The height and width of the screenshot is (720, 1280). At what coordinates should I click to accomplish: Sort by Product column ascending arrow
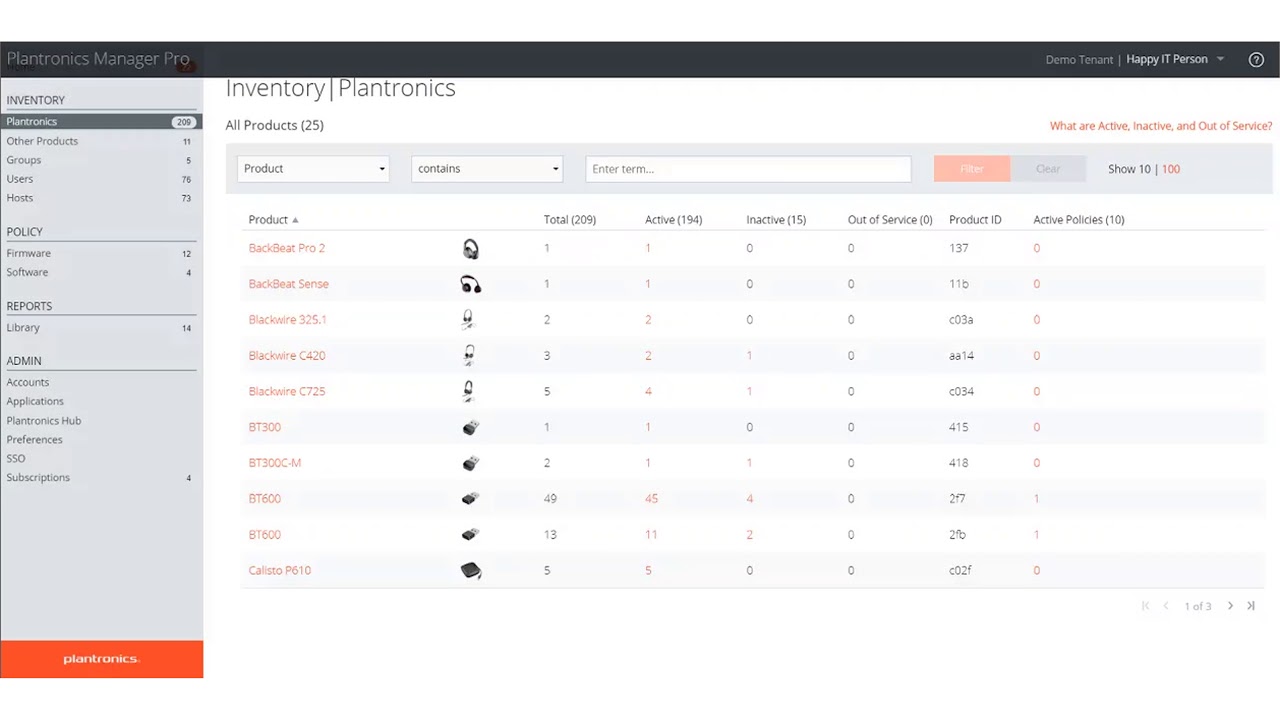coord(295,220)
